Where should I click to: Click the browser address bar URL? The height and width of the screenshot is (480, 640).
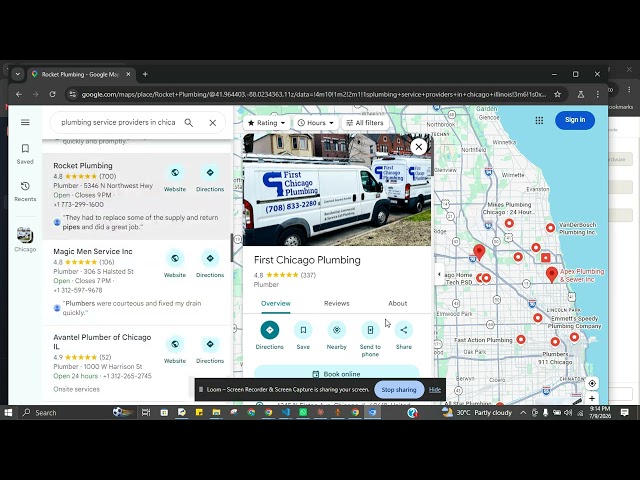pyautogui.click(x=313, y=94)
